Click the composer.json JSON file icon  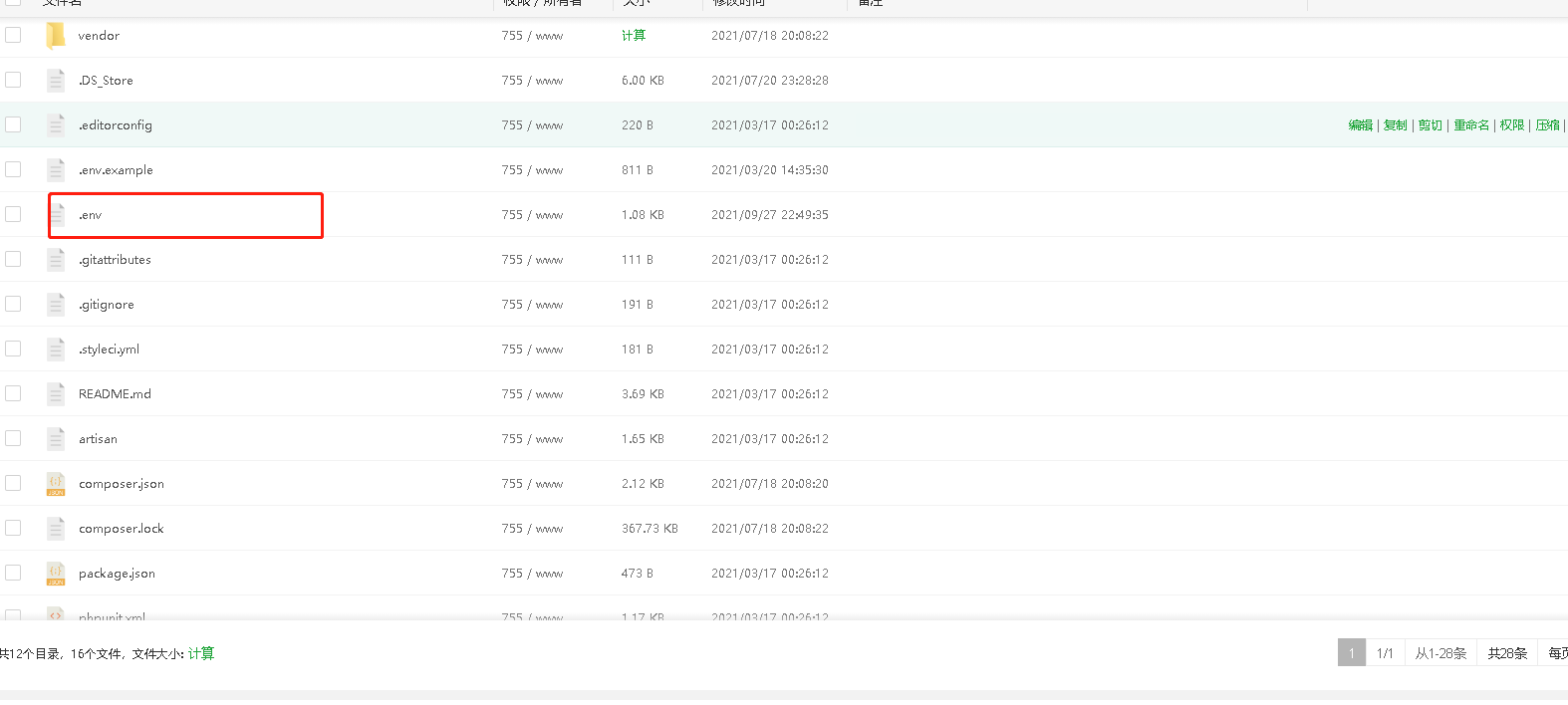[x=56, y=484]
